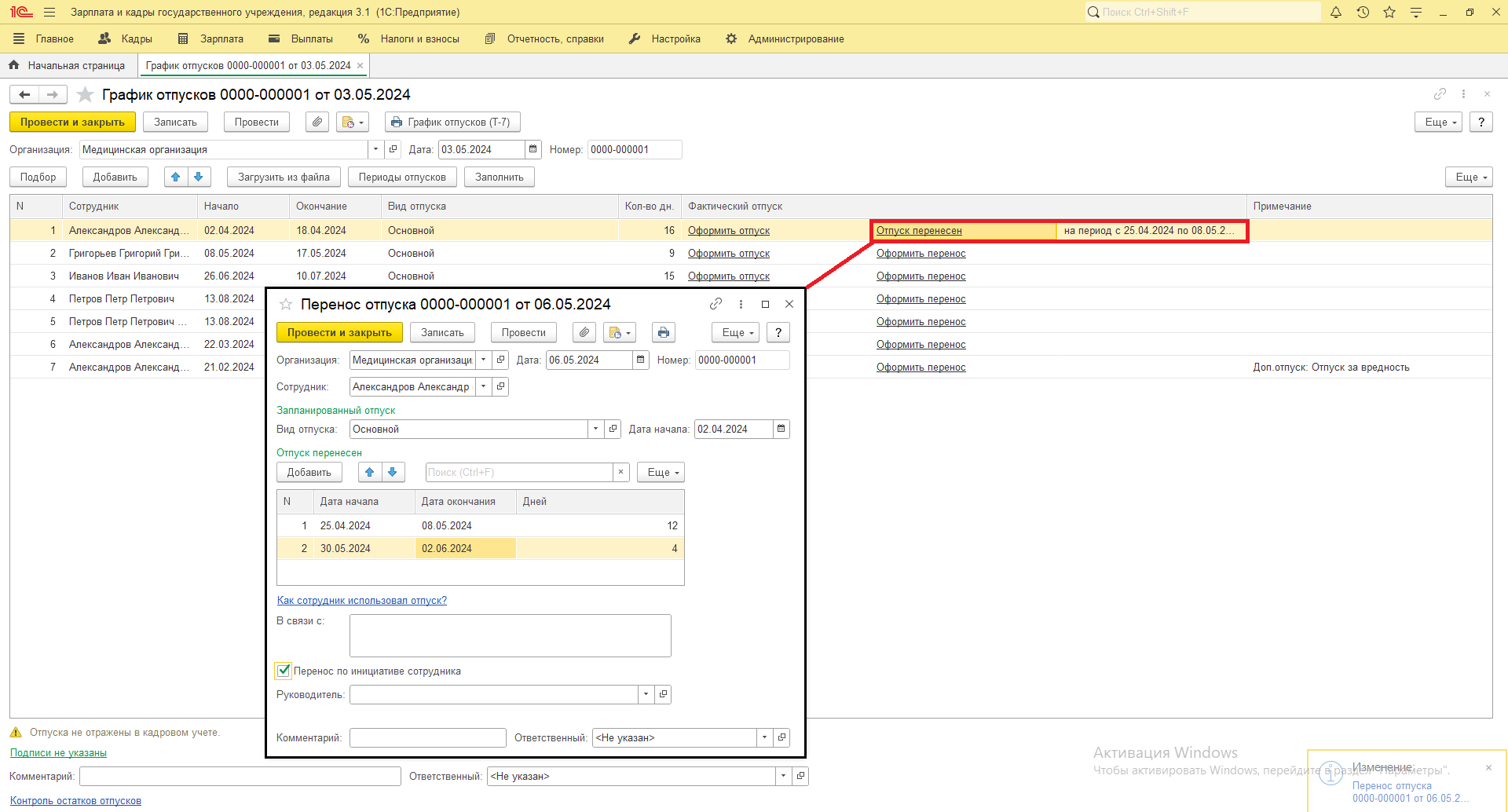The height and width of the screenshot is (812, 1508).
Task: Open the 1C main menu hamburger icon
Action: 49,13
